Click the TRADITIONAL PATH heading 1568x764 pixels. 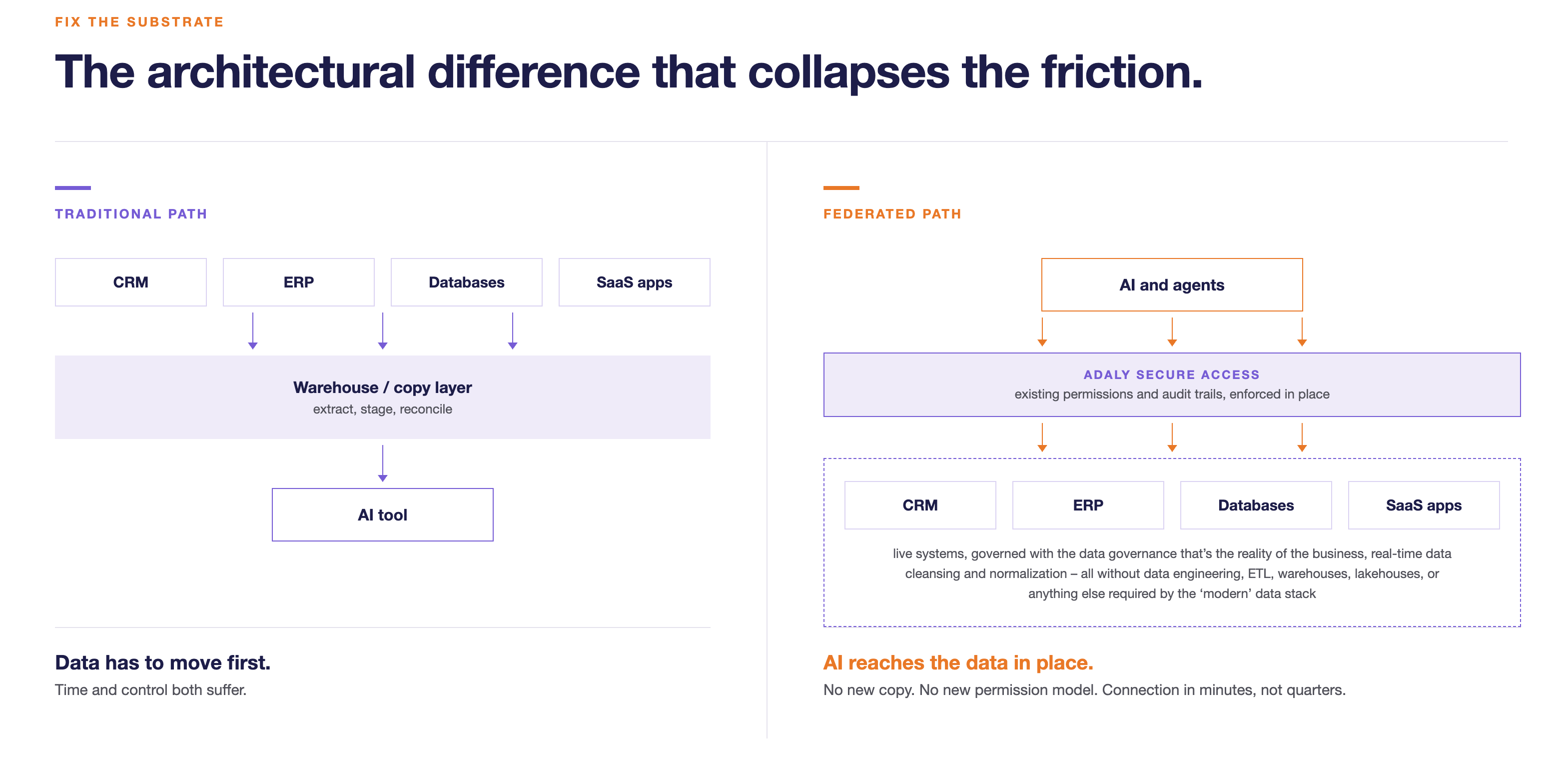coord(131,214)
